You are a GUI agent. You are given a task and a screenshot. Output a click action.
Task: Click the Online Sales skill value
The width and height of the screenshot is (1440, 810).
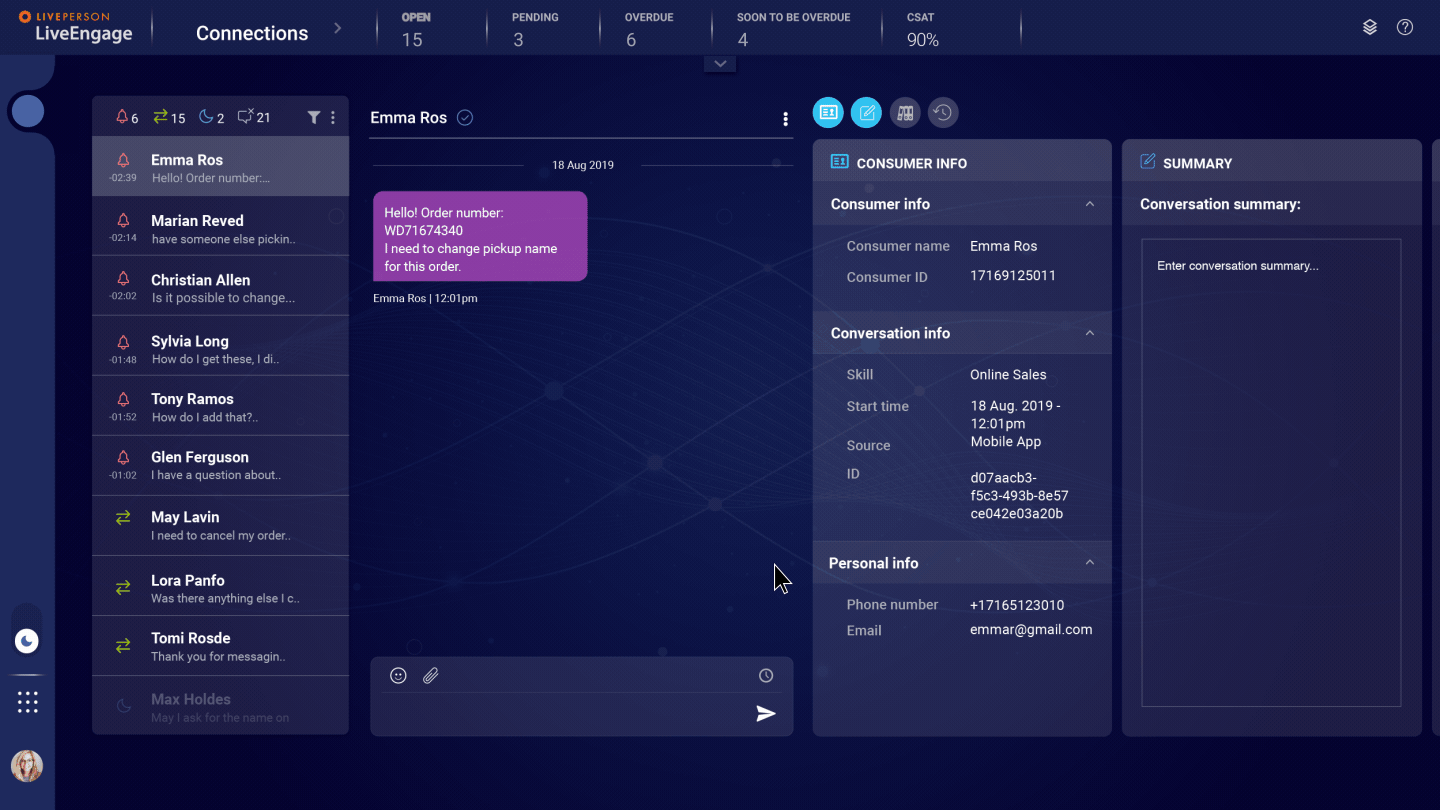(1008, 375)
